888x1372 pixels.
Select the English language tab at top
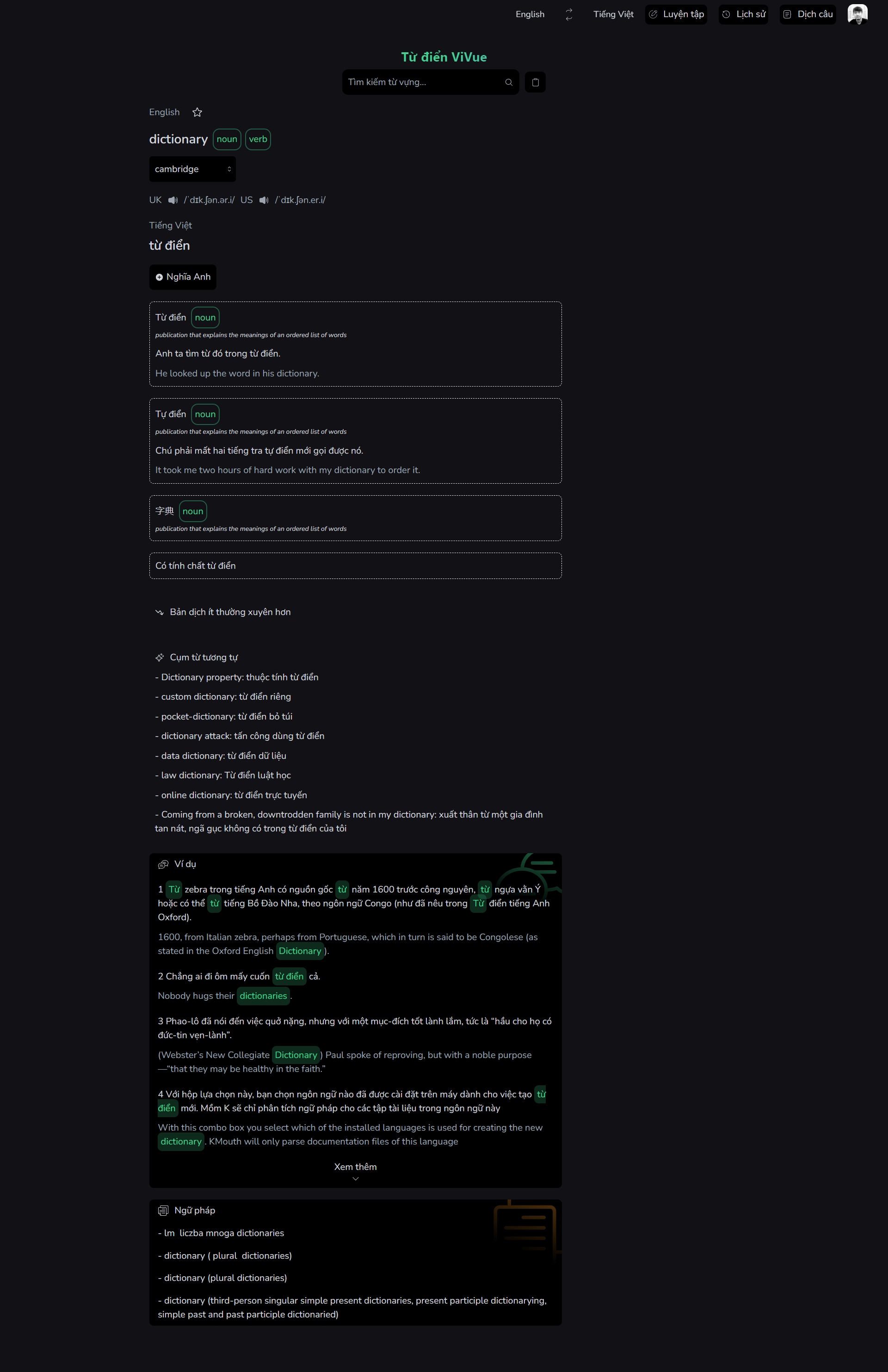[x=531, y=14]
